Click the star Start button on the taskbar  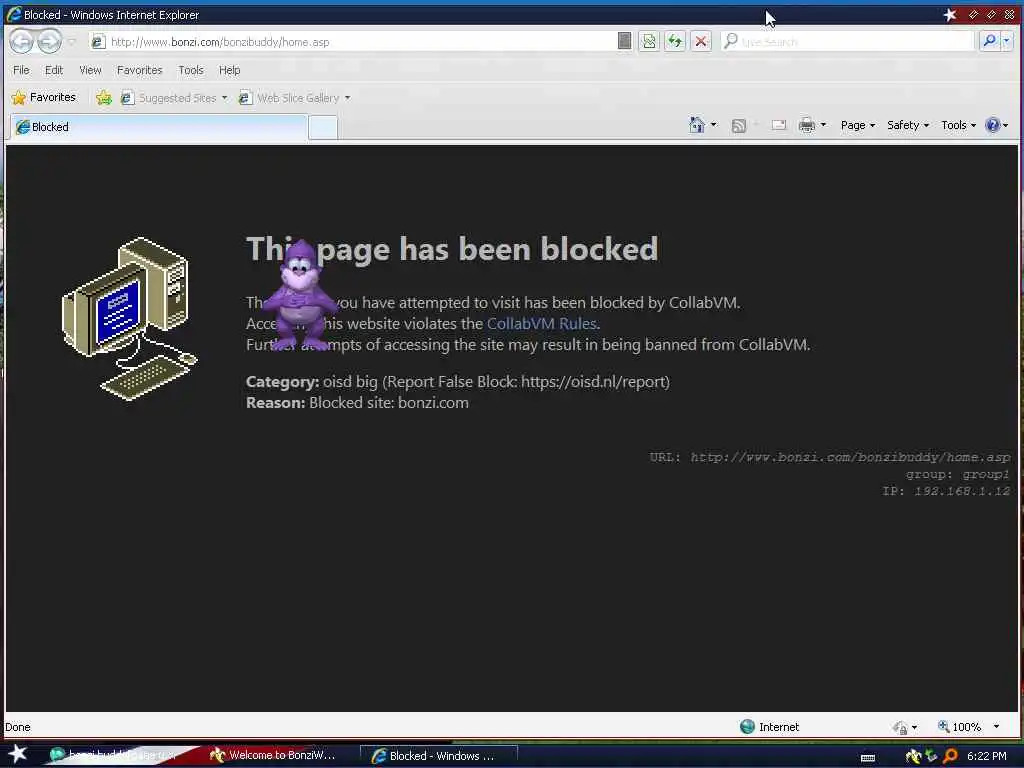(x=18, y=754)
